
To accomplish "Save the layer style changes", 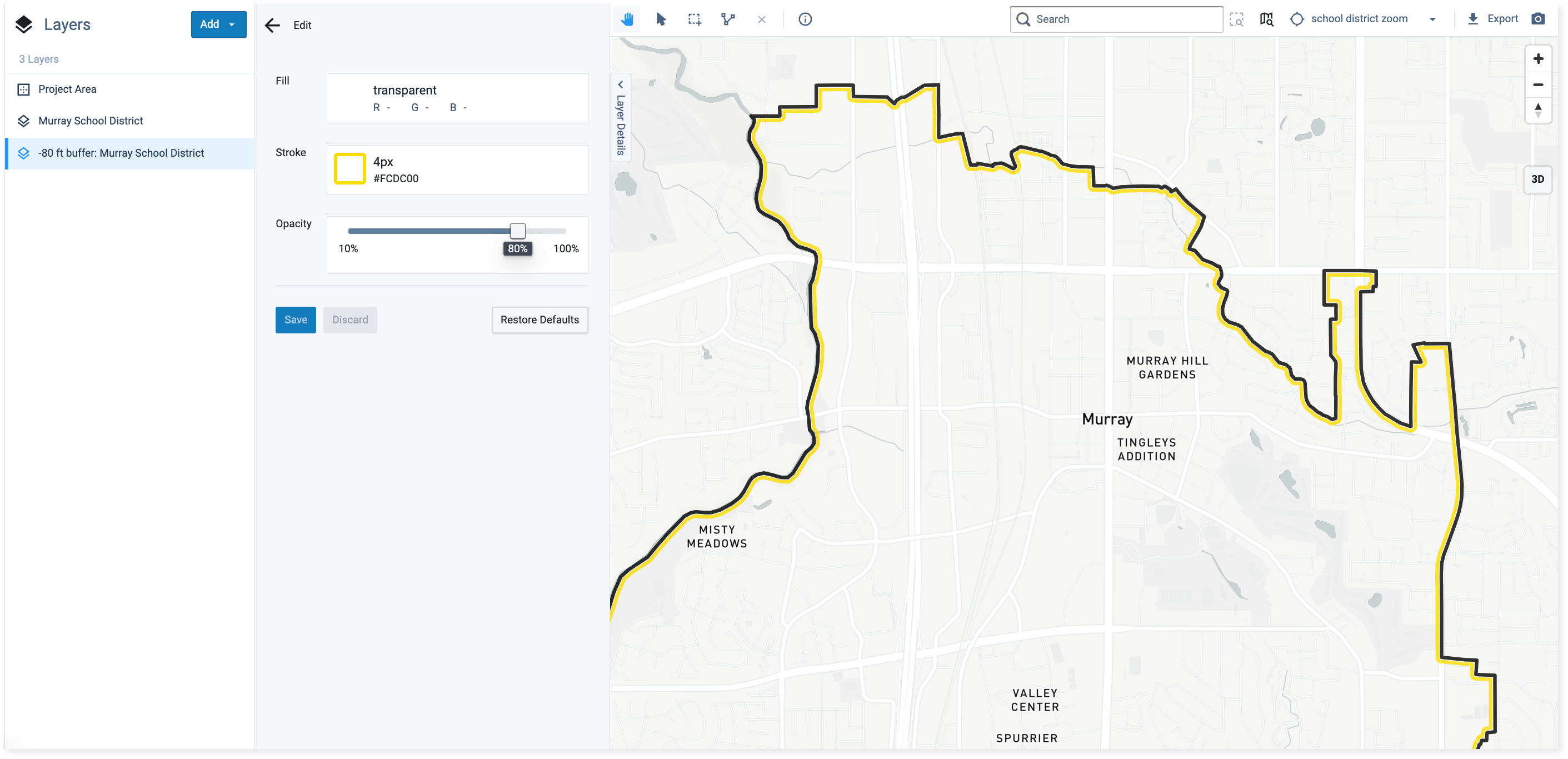I will (296, 320).
